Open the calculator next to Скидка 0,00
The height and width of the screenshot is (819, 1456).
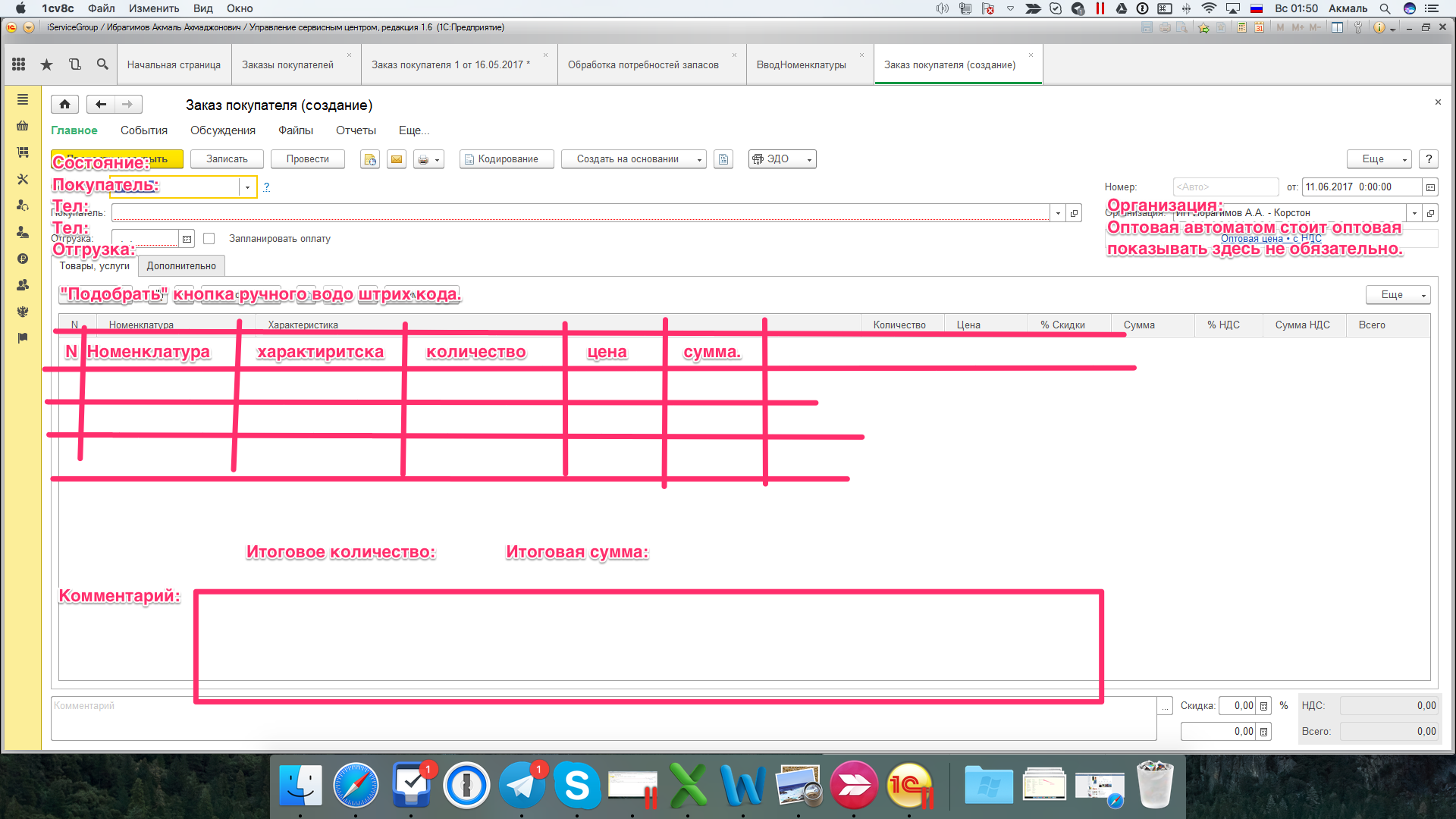[1263, 706]
